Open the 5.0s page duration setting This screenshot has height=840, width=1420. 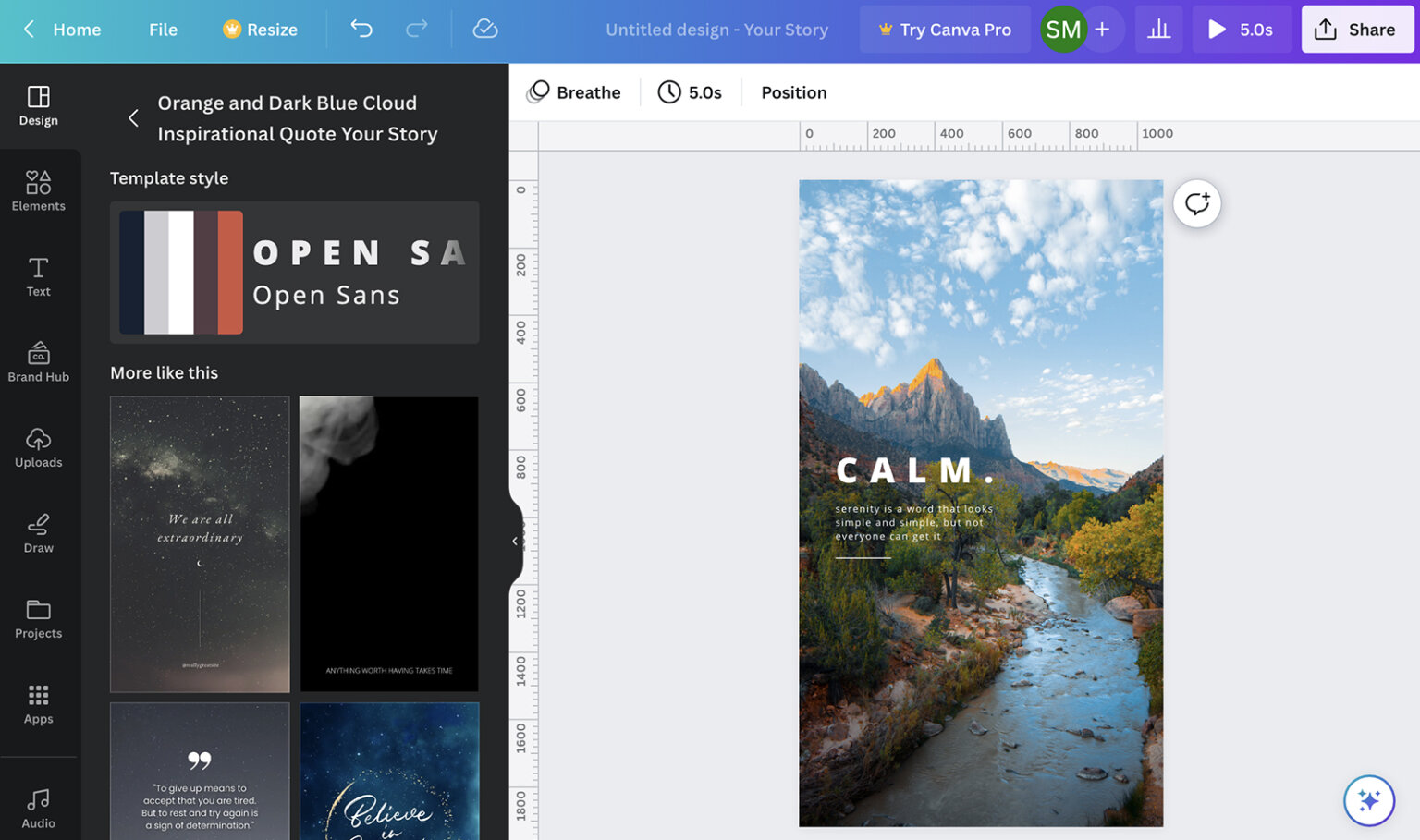point(690,92)
